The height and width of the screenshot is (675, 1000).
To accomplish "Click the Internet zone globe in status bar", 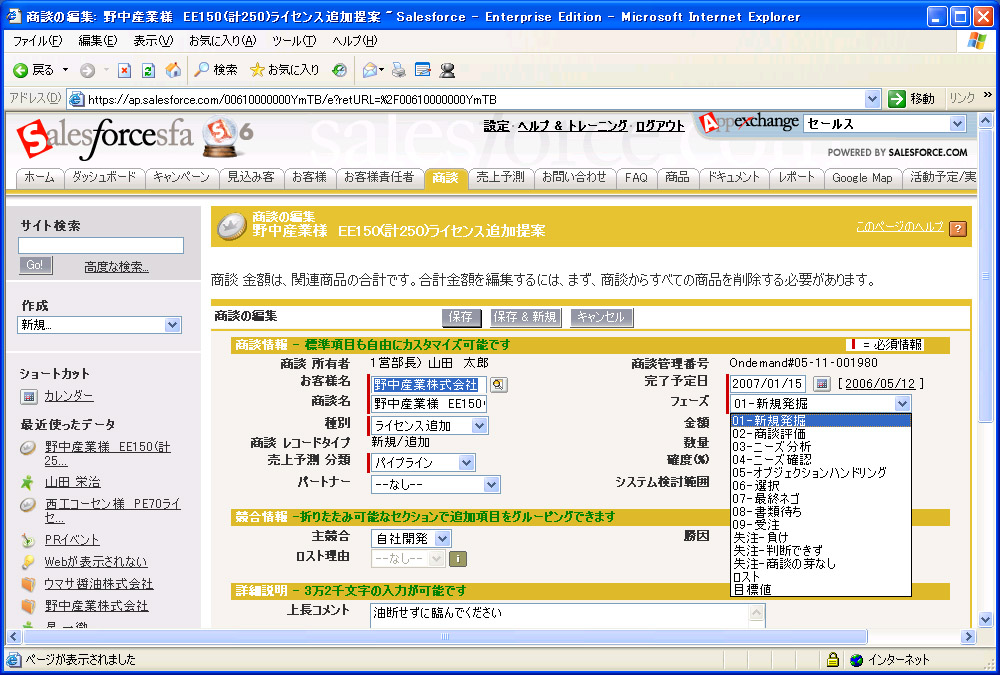I will tap(857, 660).
